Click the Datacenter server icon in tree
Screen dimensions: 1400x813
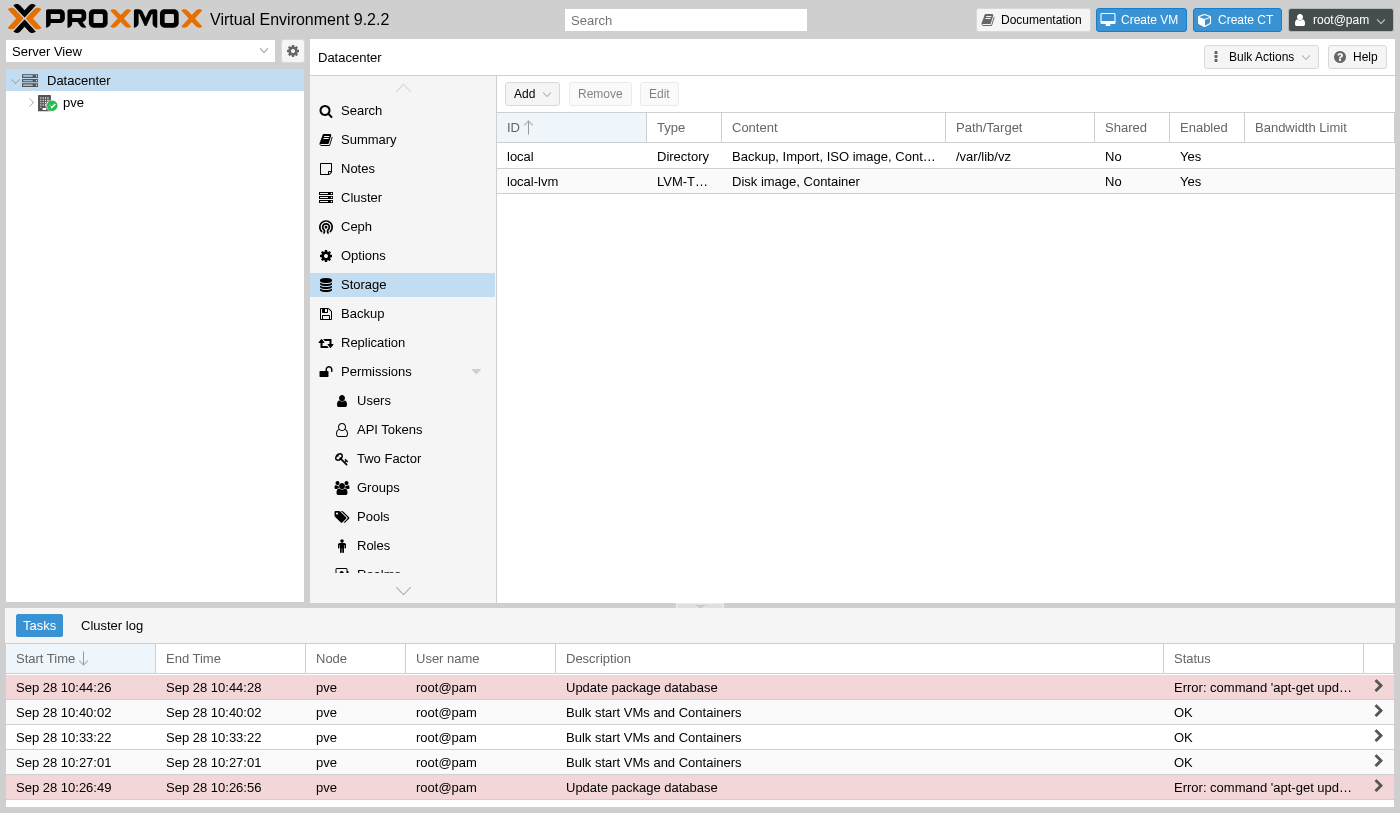[x=30, y=81]
